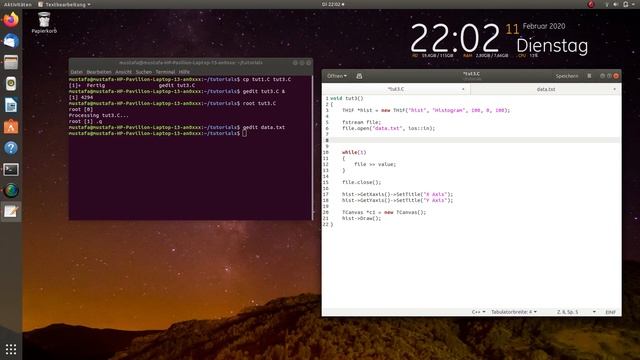The height and width of the screenshot is (360, 640).
Task: Open Hilfe menu in terminal
Action: tap(184, 72)
